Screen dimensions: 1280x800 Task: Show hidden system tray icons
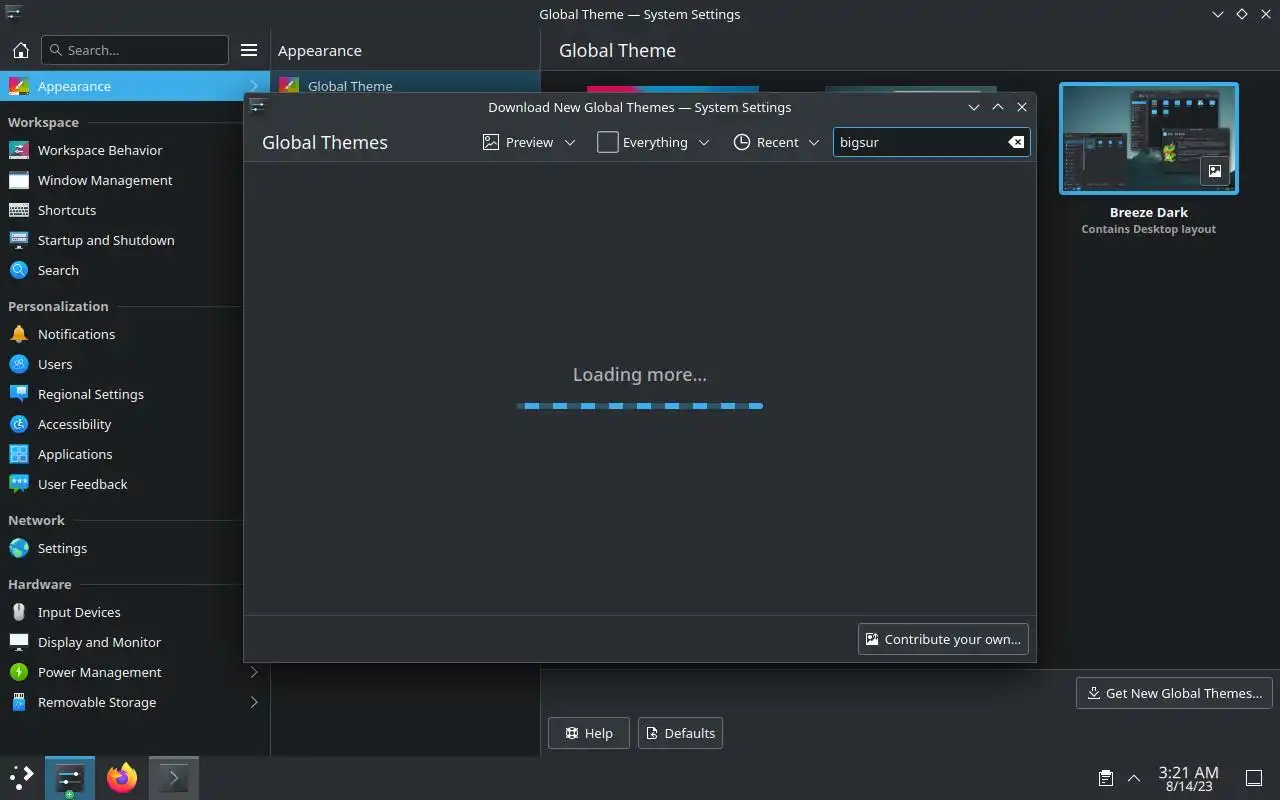1134,778
